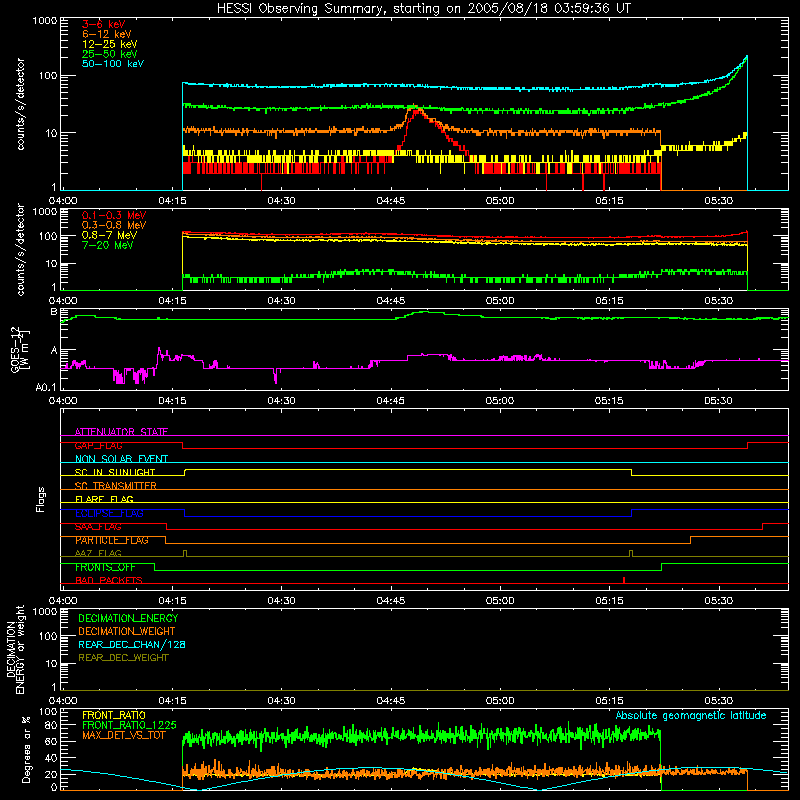
Task: Click the Degrees or % axis label
Action: (26, 749)
